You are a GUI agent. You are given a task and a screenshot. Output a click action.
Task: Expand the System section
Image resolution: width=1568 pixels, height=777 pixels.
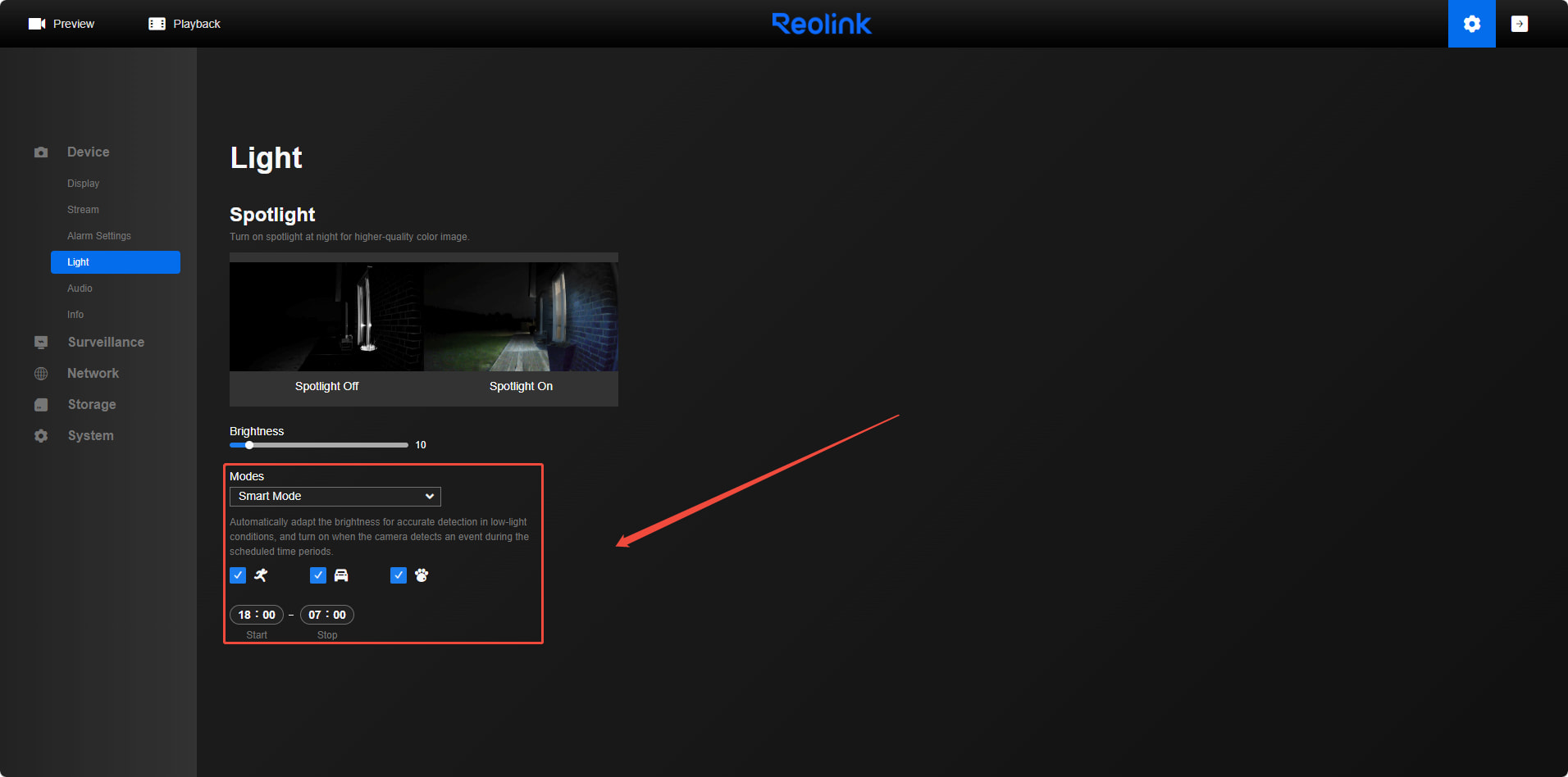point(91,436)
